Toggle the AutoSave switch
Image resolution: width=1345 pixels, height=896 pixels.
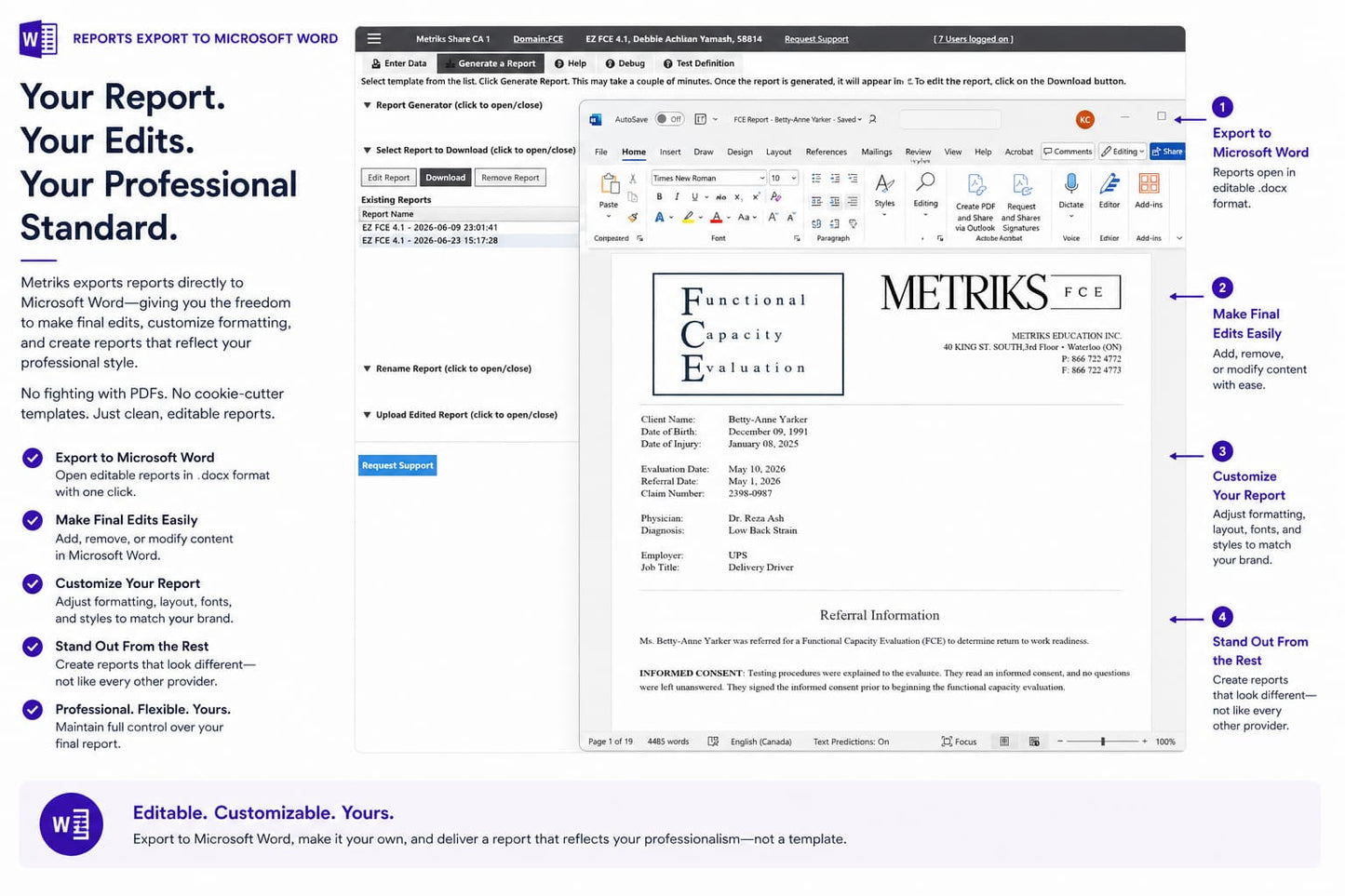pos(668,119)
